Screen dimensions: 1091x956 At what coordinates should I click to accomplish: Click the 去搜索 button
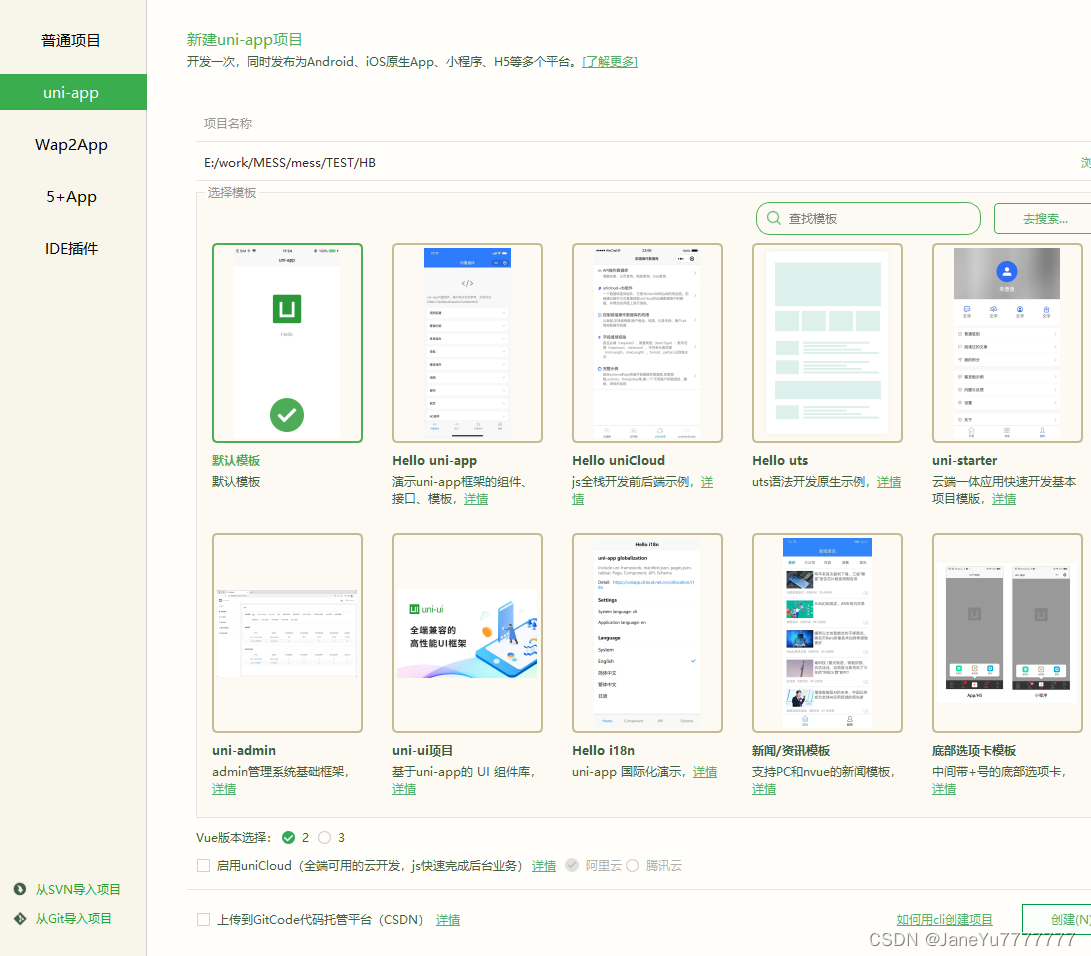[x=1044, y=218]
